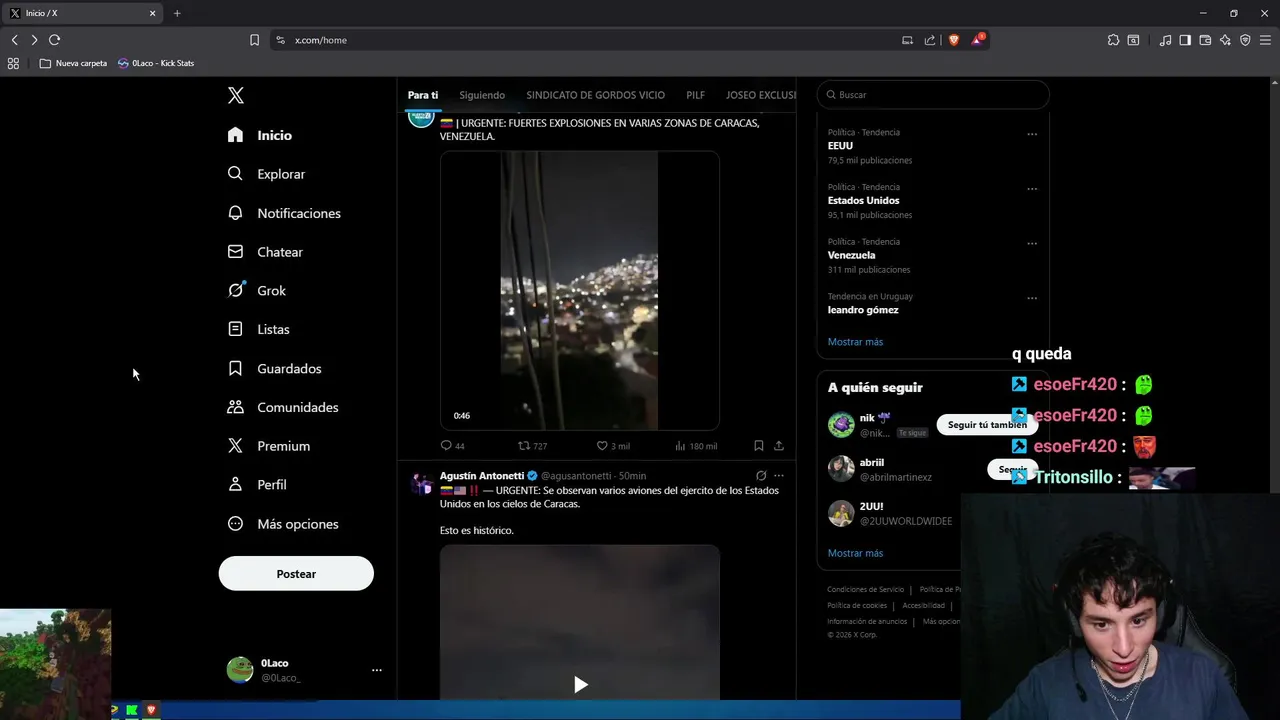
Task: Switch to the Siguiendo tab
Action: (482, 95)
